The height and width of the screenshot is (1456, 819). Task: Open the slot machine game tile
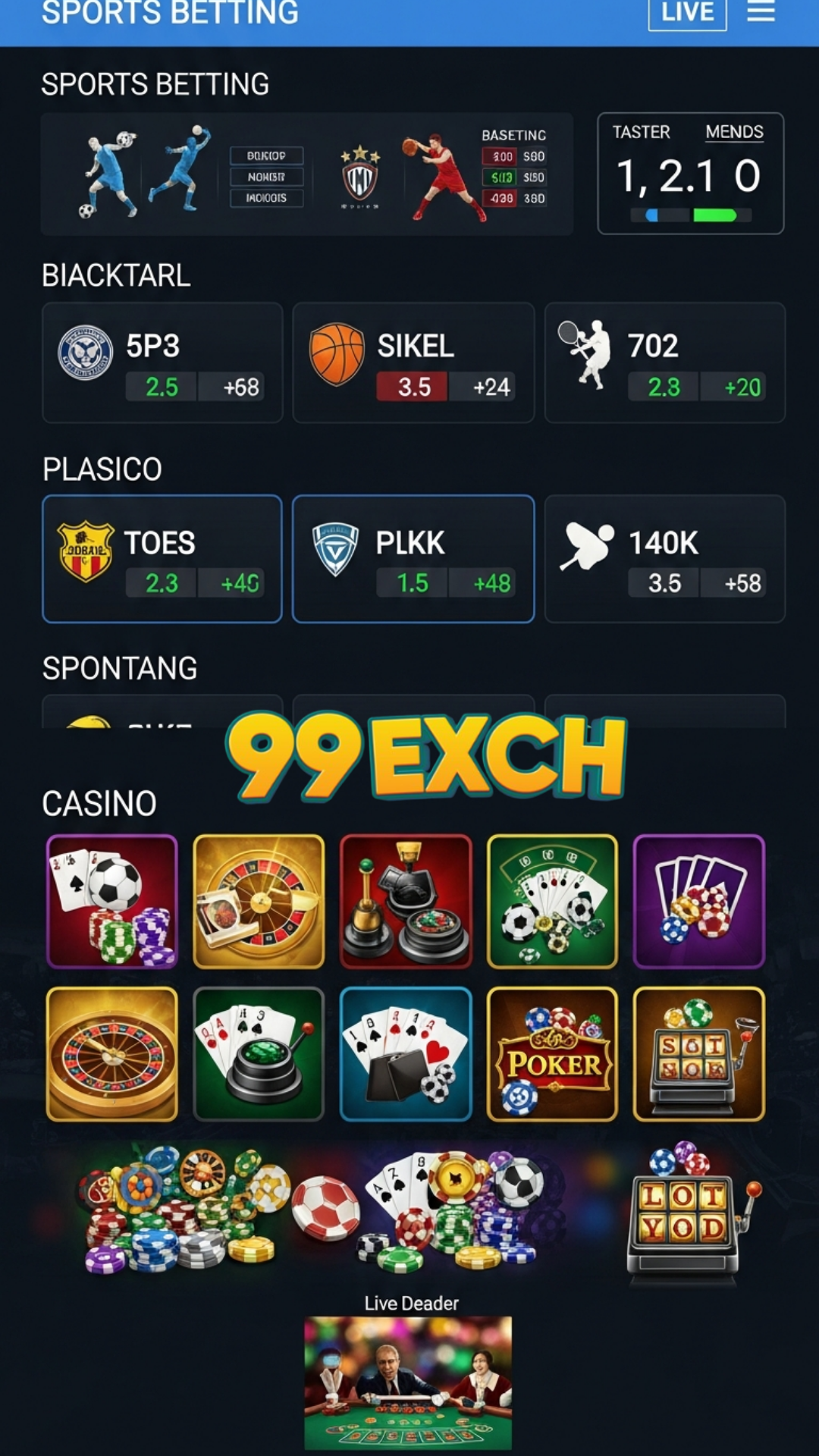click(699, 1054)
